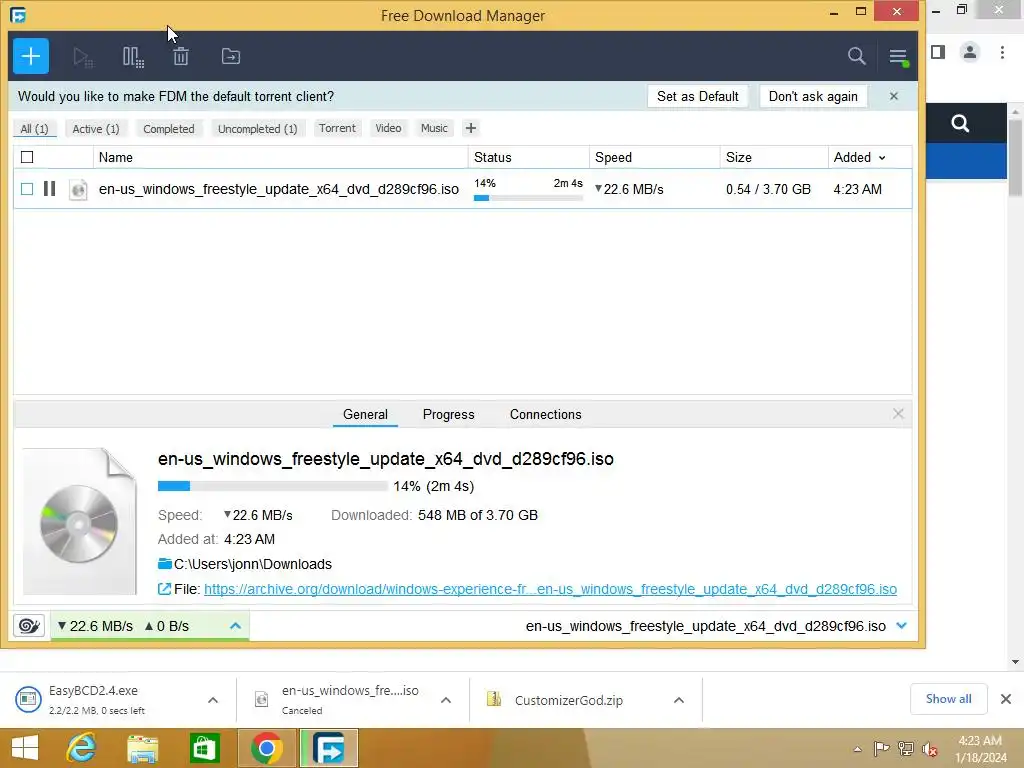Image resolution: width=1024 pixels, height=768 pixels.
Task: Click Show all downloads in Chrome
Action: pos(948,699)
